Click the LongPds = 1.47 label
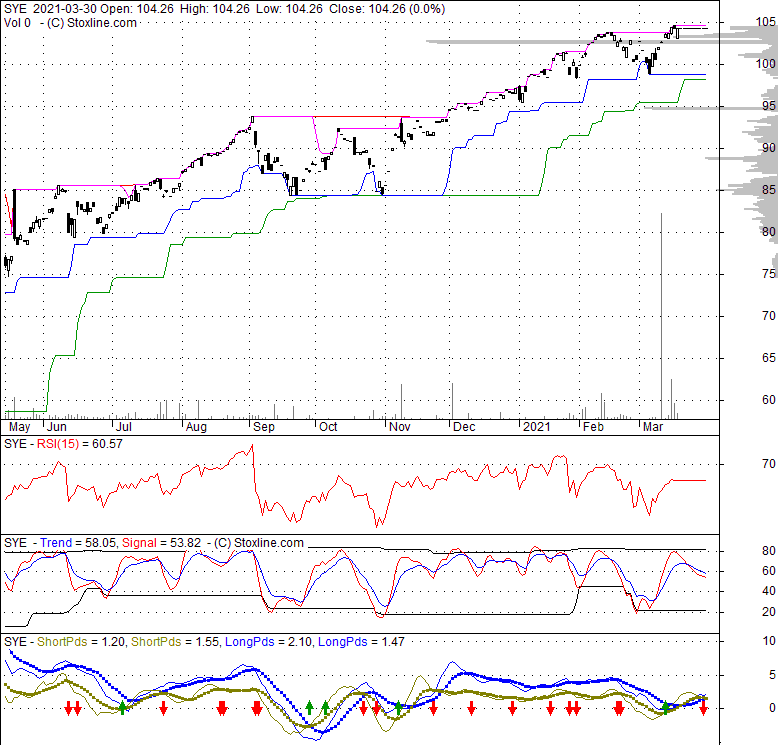Screen dimensions: 780x745 [x=361, y=642]
